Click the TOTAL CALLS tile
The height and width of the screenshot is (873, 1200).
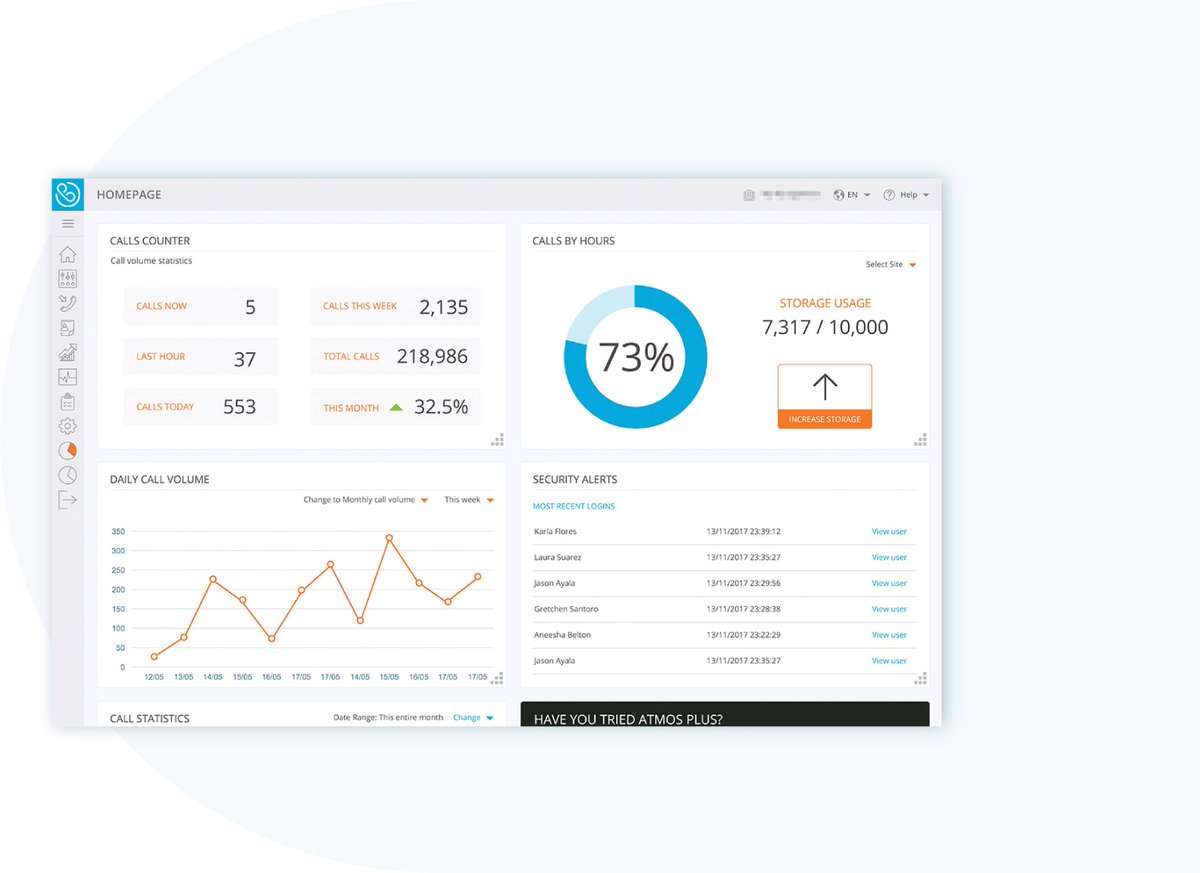click(395, 357)
